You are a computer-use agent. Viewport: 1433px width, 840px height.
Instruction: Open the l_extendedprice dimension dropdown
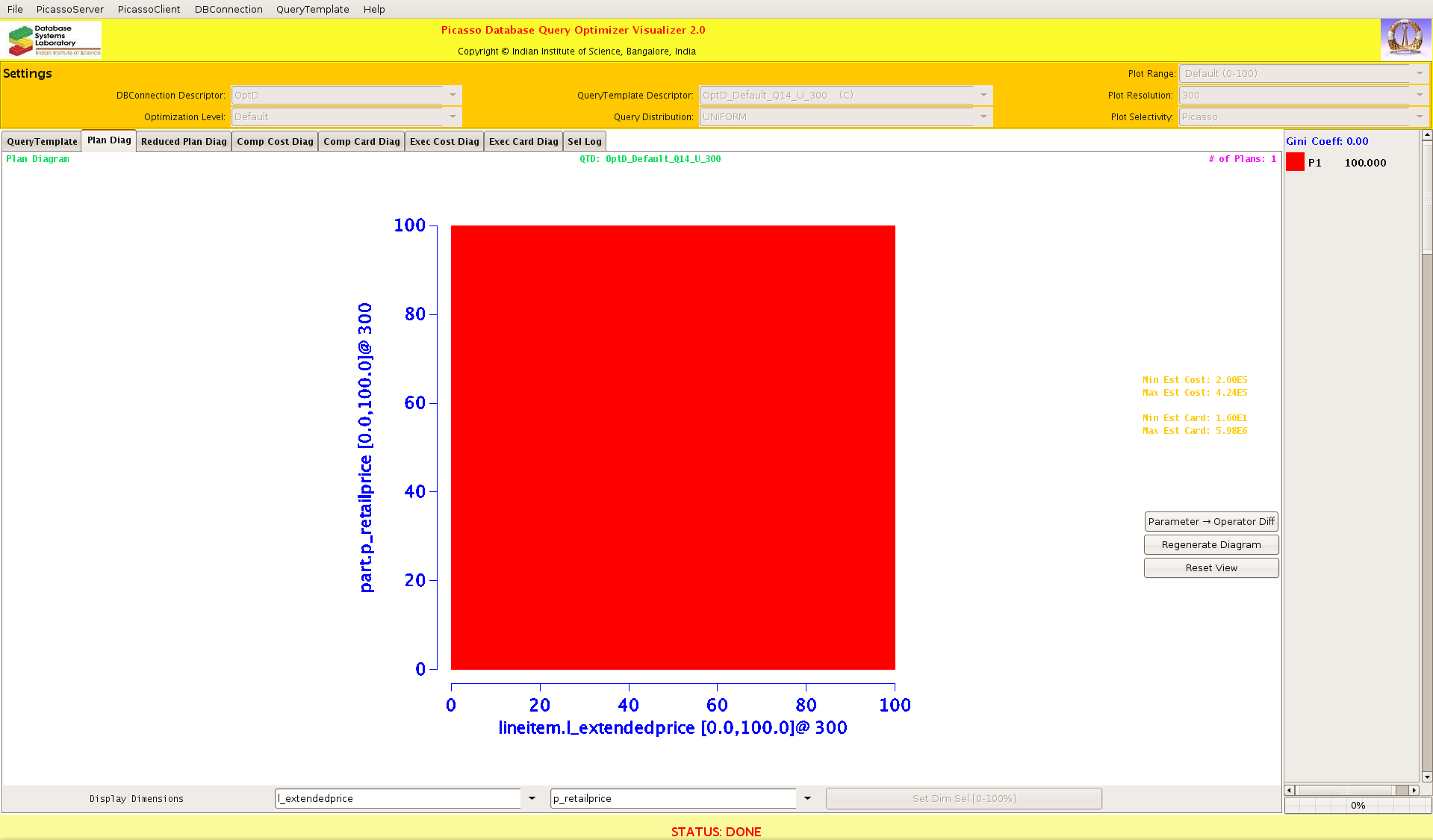coord(532,798)
